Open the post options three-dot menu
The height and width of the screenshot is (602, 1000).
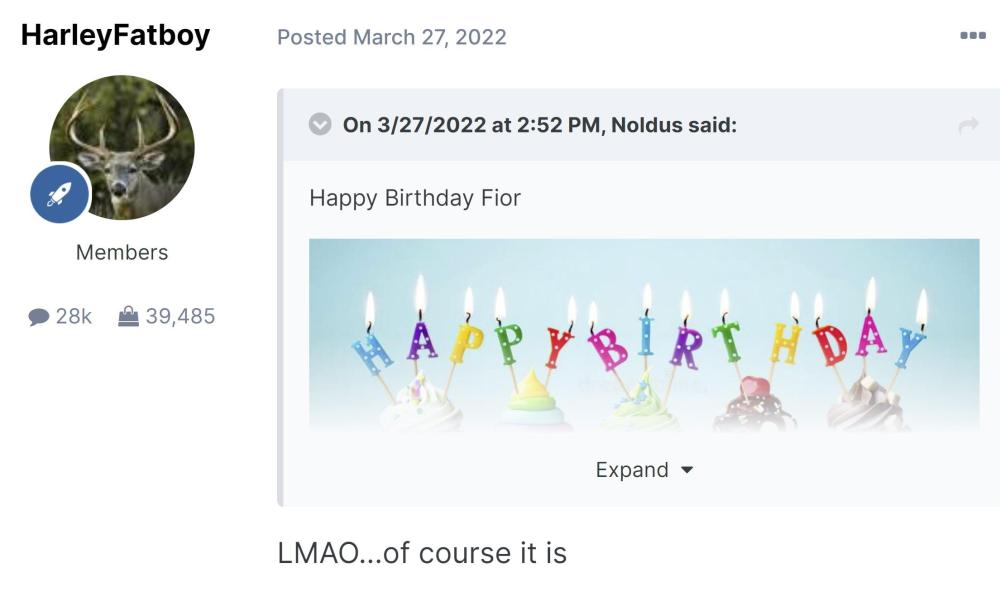tap(972, 36)
